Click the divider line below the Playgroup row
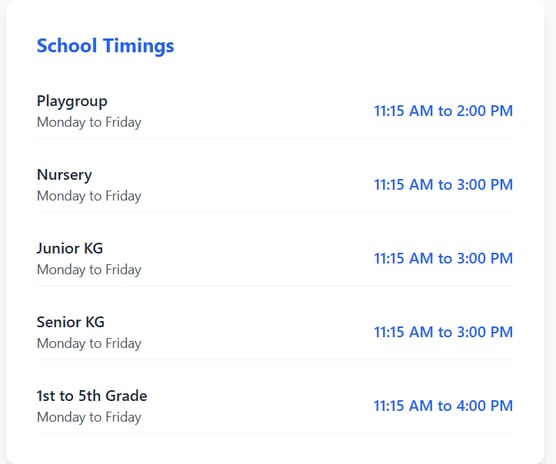Screen dimensions: 556x464 click(274, 139)
